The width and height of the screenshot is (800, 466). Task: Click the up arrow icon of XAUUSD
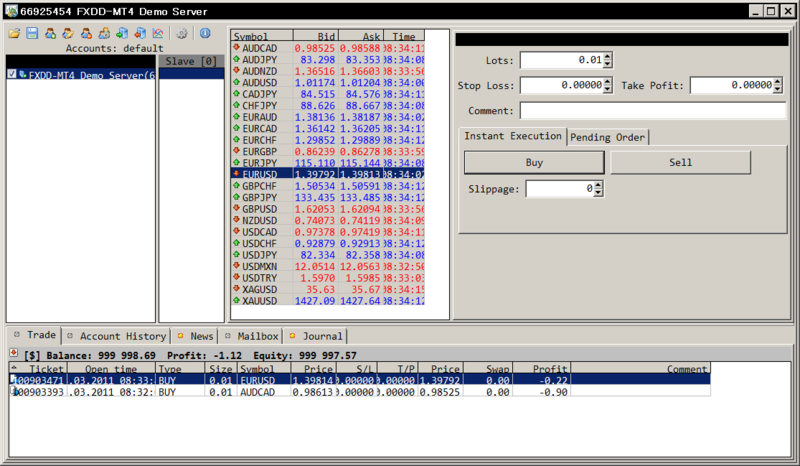pyautogui.click(x=236, y=300)
